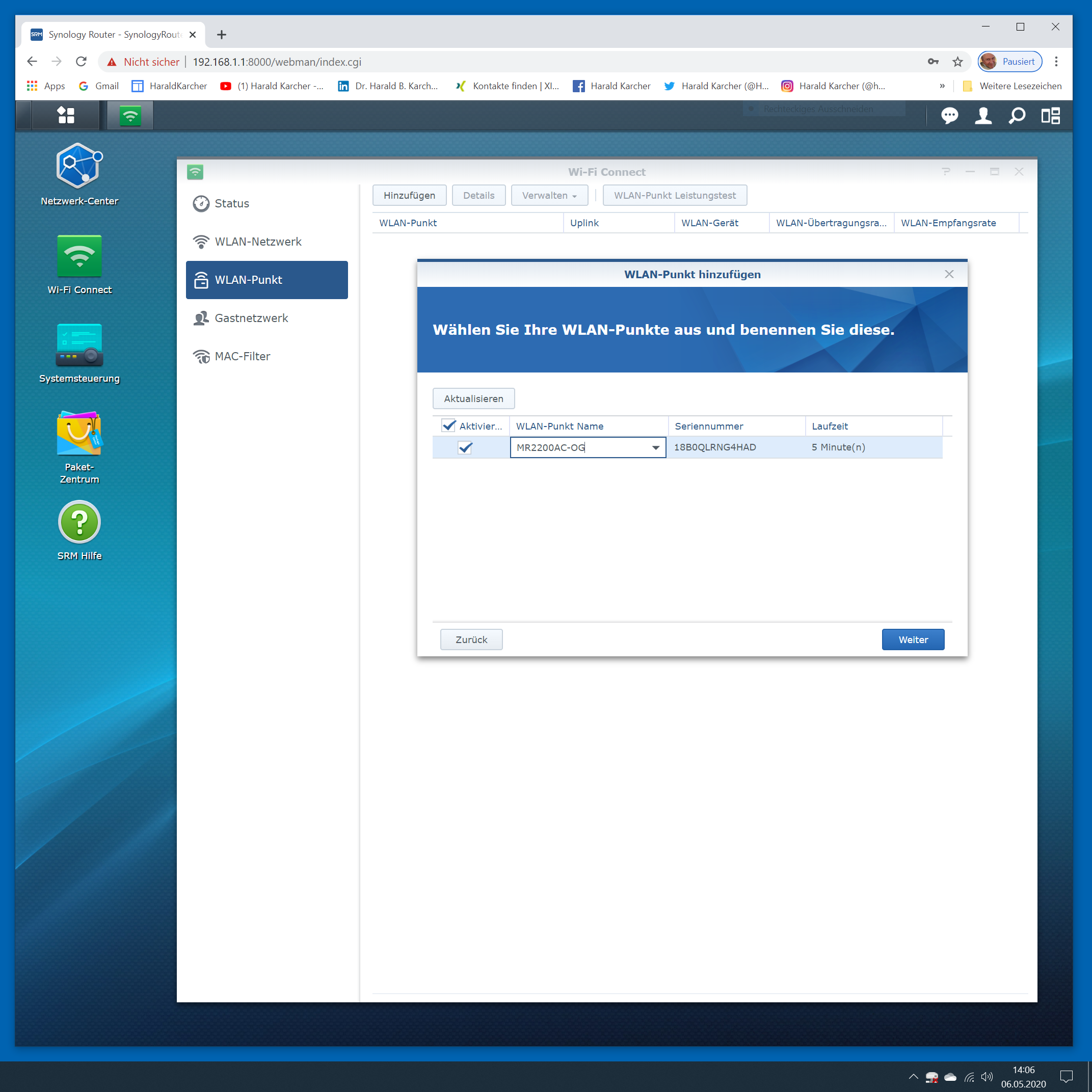1092x1092 pixels.
Task: Click the Aktualisieren button
Action: 473,398
